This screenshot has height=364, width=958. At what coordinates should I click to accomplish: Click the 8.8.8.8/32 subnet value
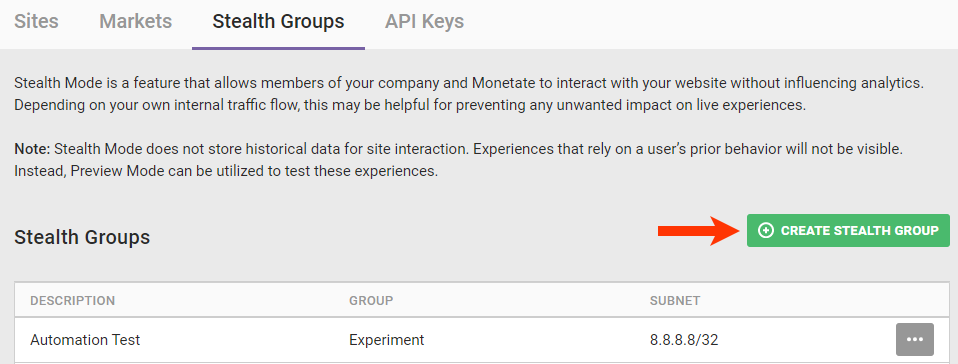tap(684, 340)
